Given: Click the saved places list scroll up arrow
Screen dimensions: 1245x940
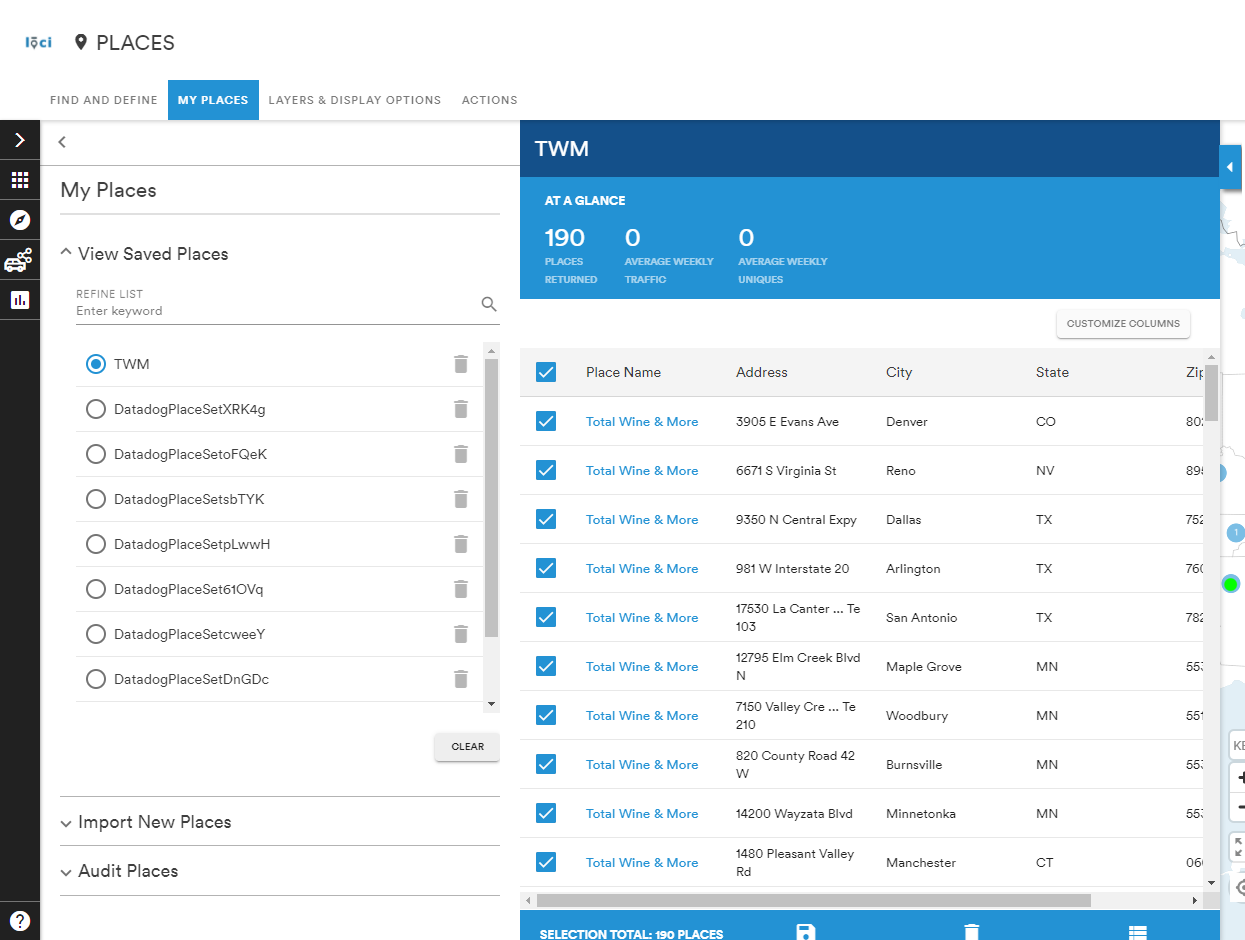Looking at the screenshot, I should click(x=491, y=351).
